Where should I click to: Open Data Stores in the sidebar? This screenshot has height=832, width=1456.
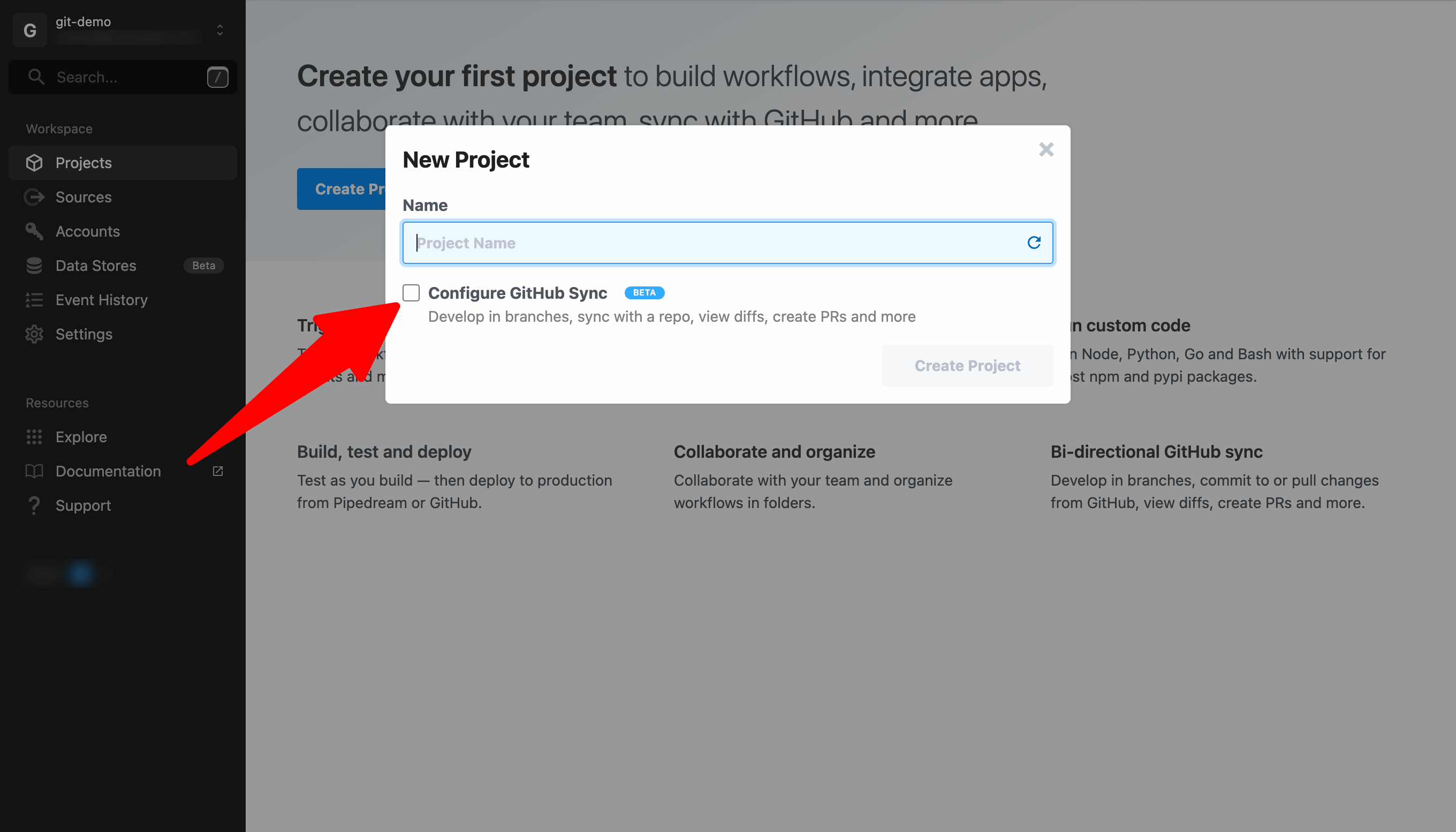(x=123, y=266)
